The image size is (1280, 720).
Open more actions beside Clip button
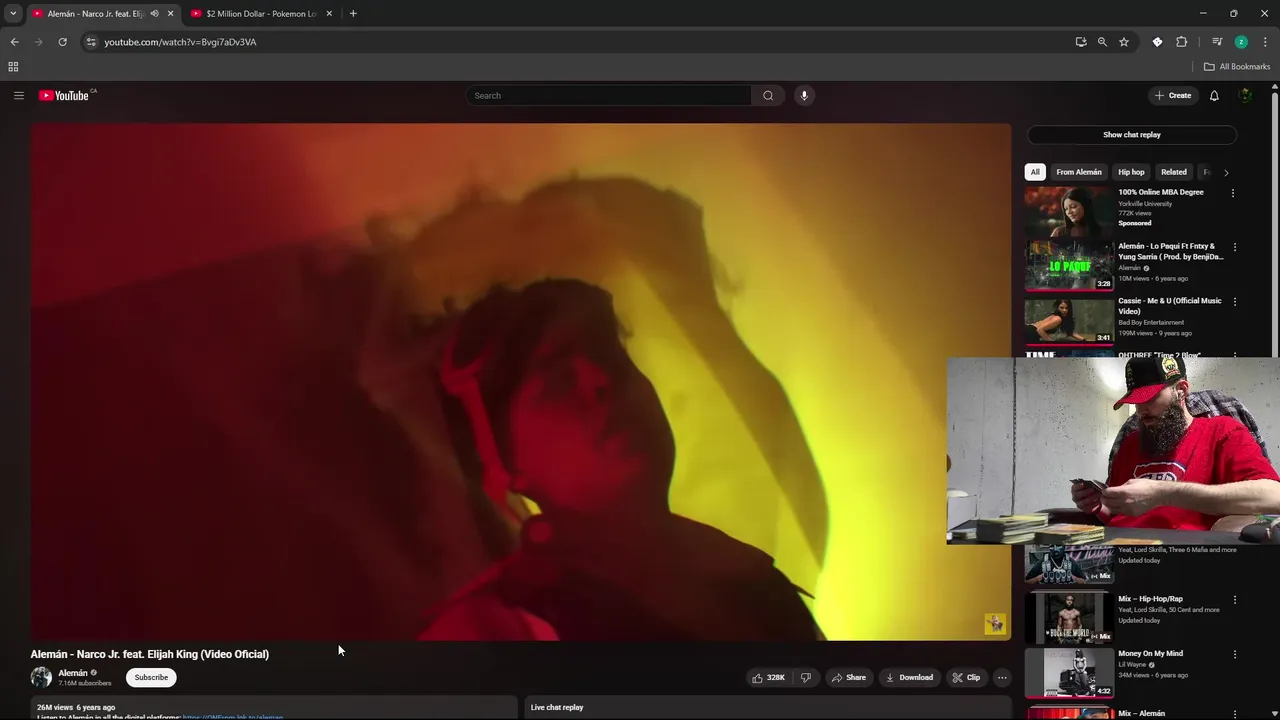(1002, 677)
